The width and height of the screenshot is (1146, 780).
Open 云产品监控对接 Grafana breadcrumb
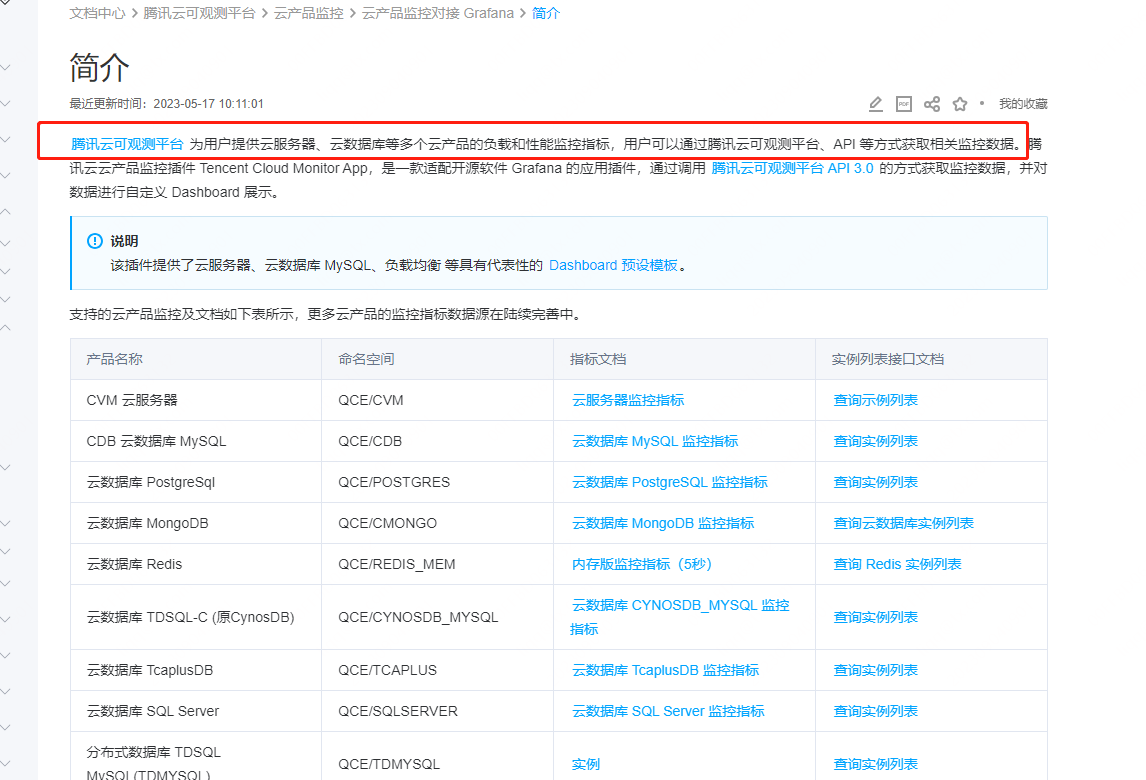[x=438, y=13]
